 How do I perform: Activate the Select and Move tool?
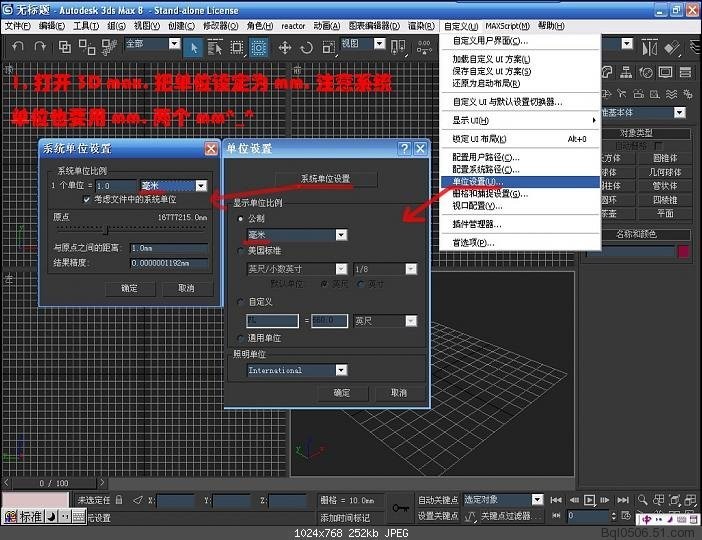[285, 47]
